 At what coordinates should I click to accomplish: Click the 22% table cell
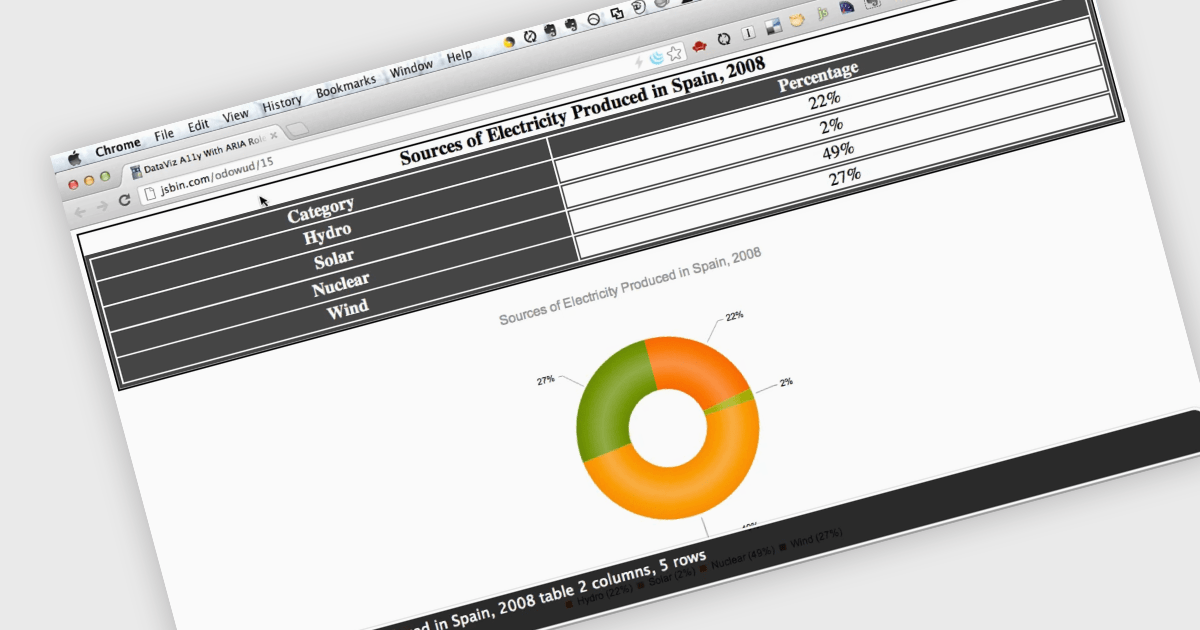824,100
